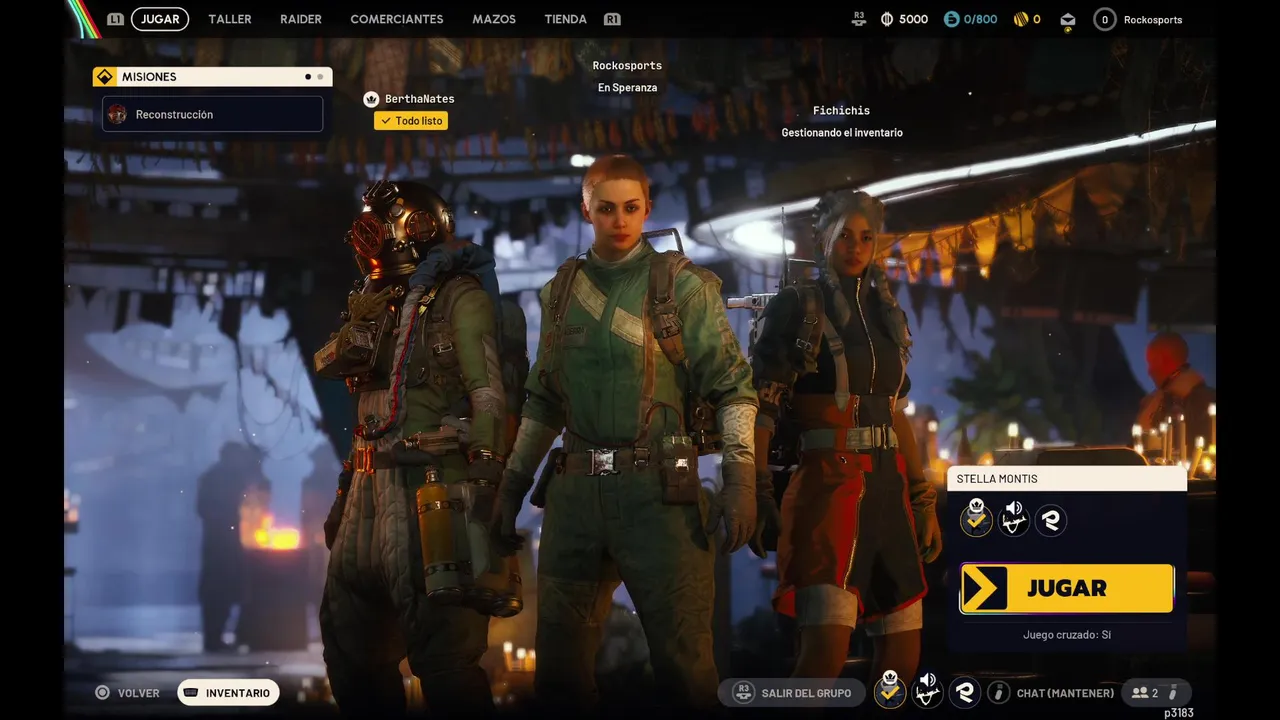Screen dimensions: 1280x720
Task: Click R-logo avatar in Stella Montis panel
Action: (x=1051, y=520)
